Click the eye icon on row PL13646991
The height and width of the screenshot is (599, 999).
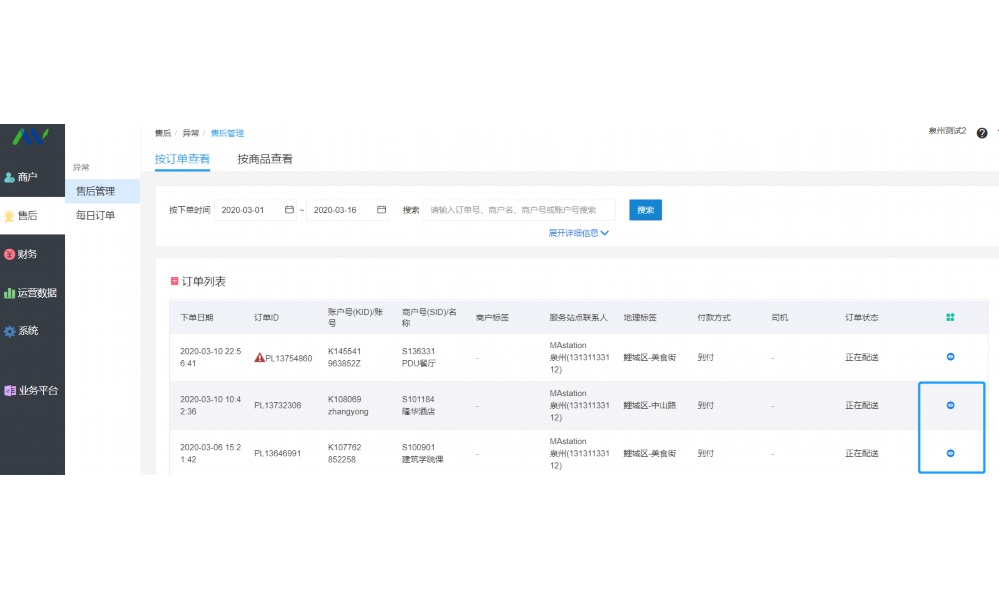click(951, 452)
